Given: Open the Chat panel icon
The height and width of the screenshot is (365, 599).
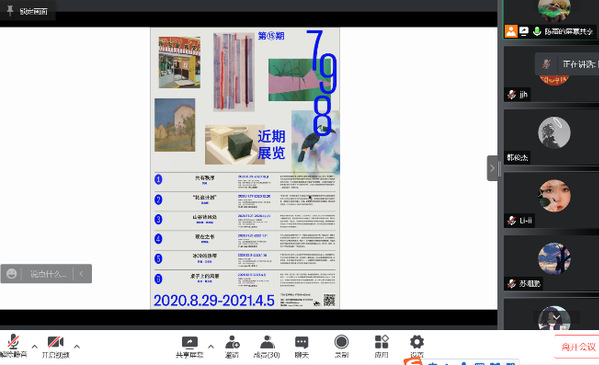Looking at the screenshot, I should click(301, 347).
